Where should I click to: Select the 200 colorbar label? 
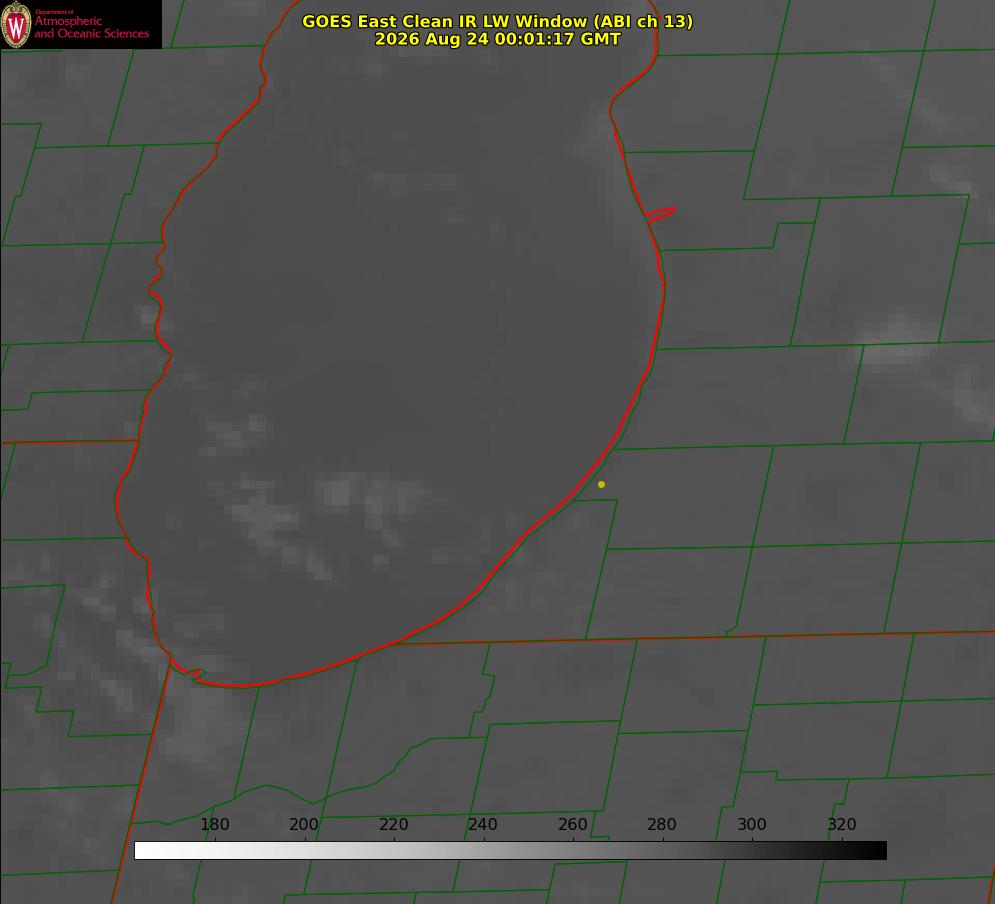pyautogui.click(x=303, y=824)
